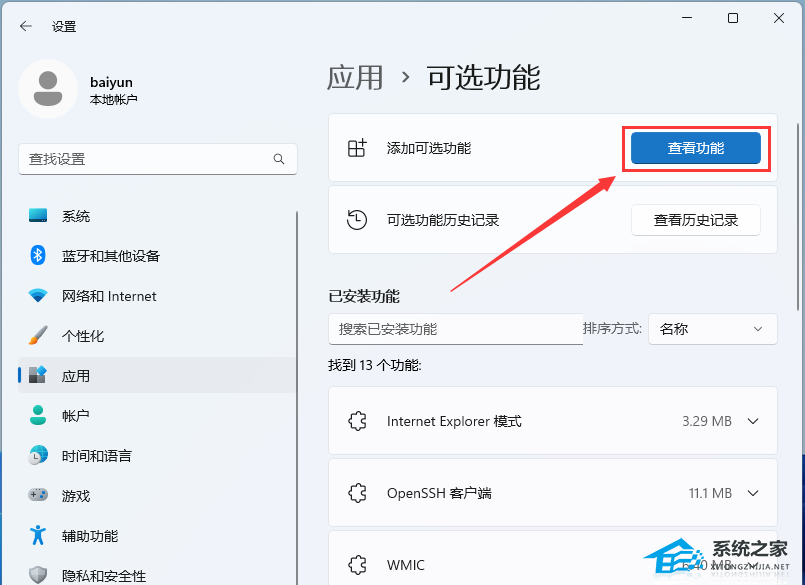805x585 pixels.
Task: Click the 查找设置 search field
Action: (158, 159)
